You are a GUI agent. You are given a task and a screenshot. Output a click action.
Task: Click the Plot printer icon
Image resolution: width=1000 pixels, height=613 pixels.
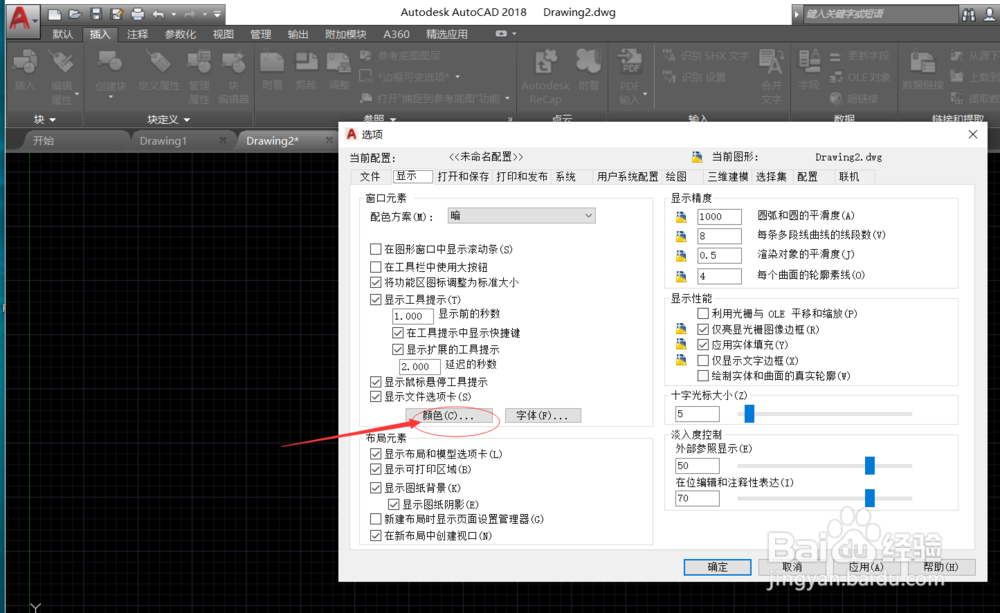coord(137,13)
